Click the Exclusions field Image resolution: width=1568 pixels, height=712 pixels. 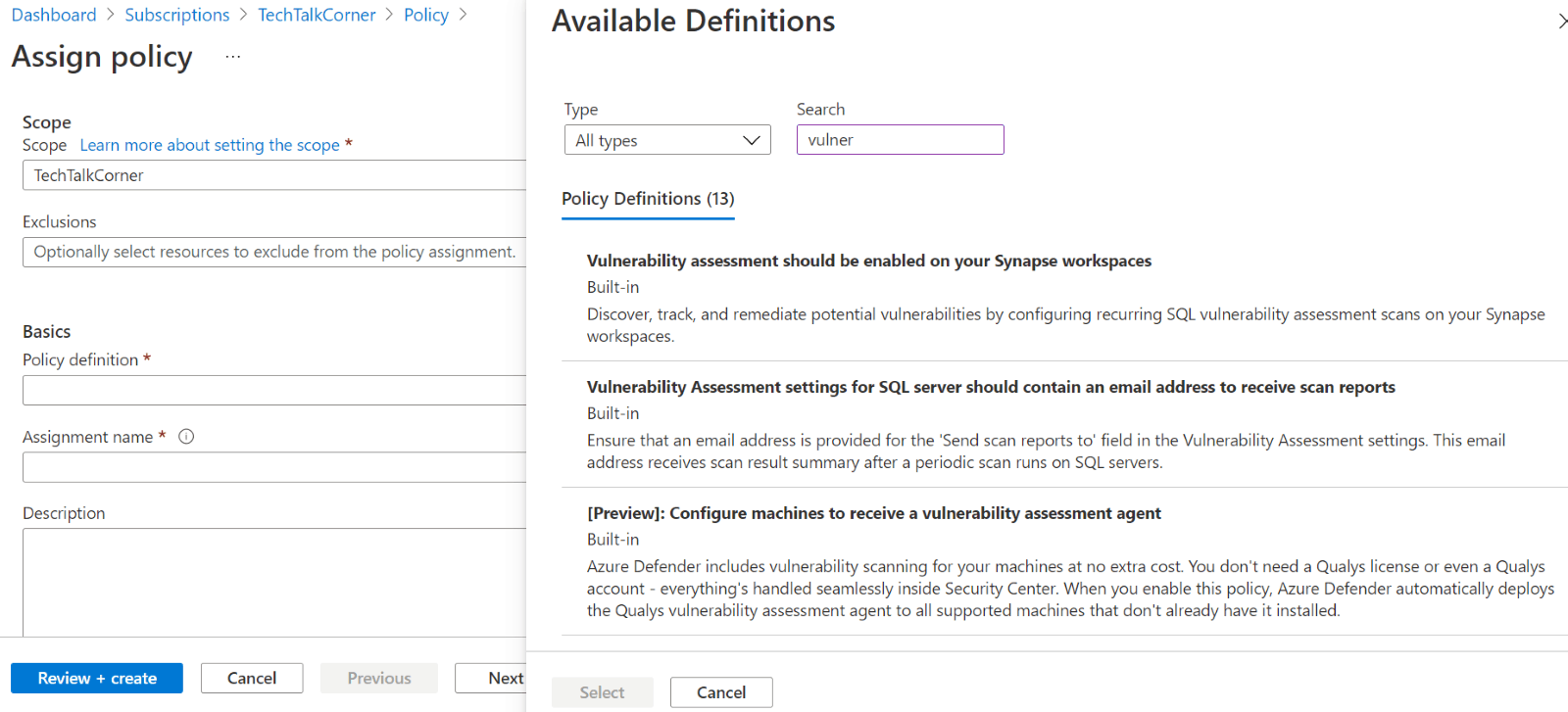pos(274,252)
